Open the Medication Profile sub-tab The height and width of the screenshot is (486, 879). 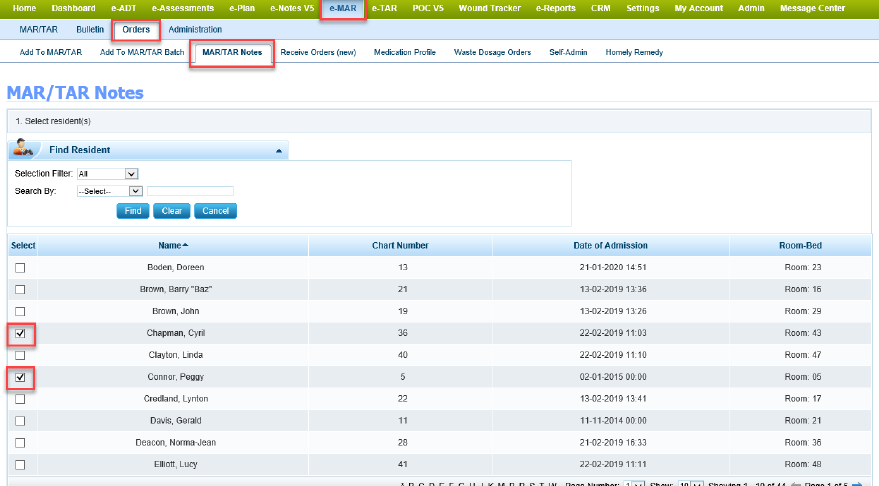(x=404, y=52)
